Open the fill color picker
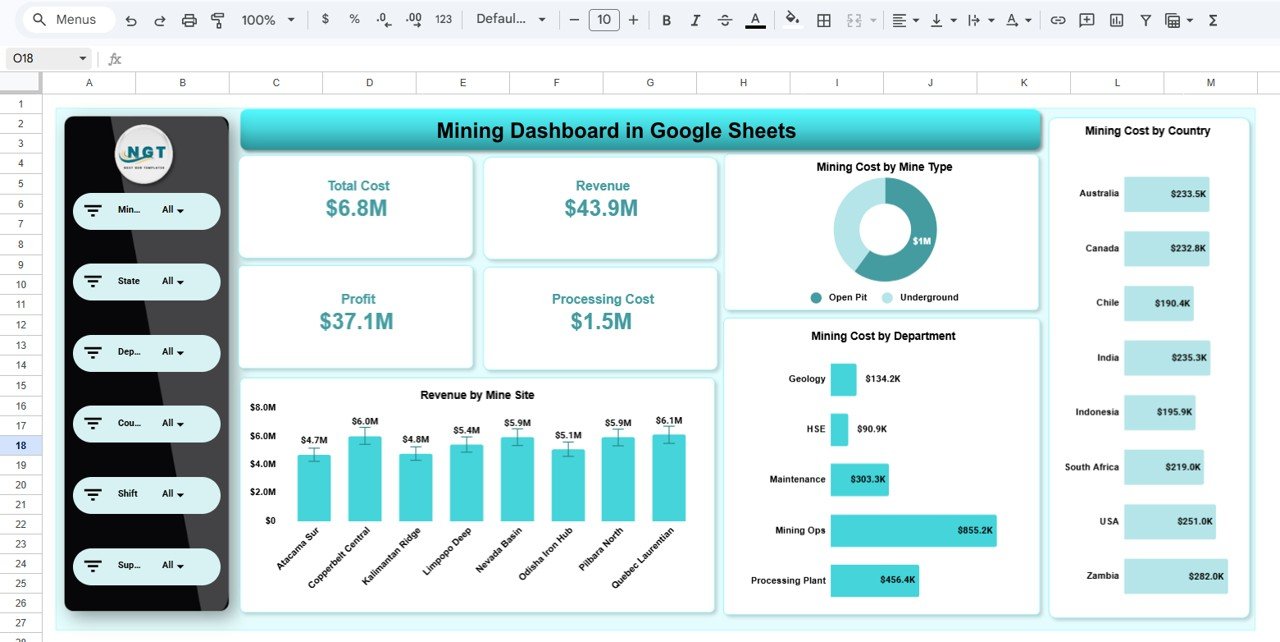 (791, 19)
